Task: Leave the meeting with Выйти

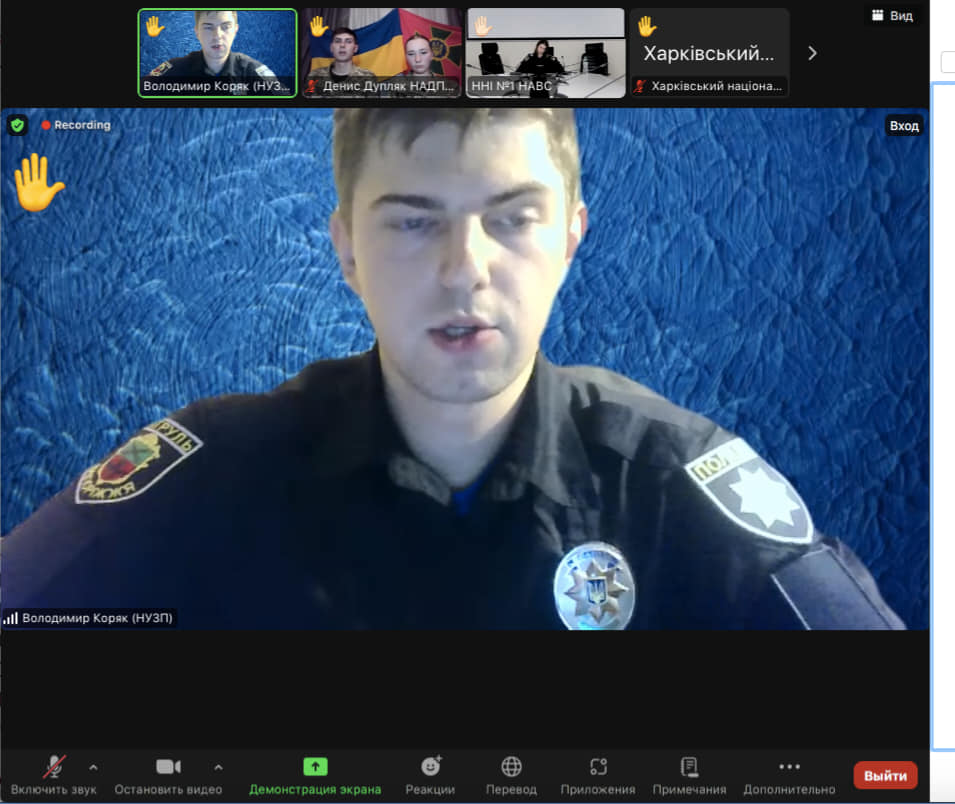Action: pos(885,775)
